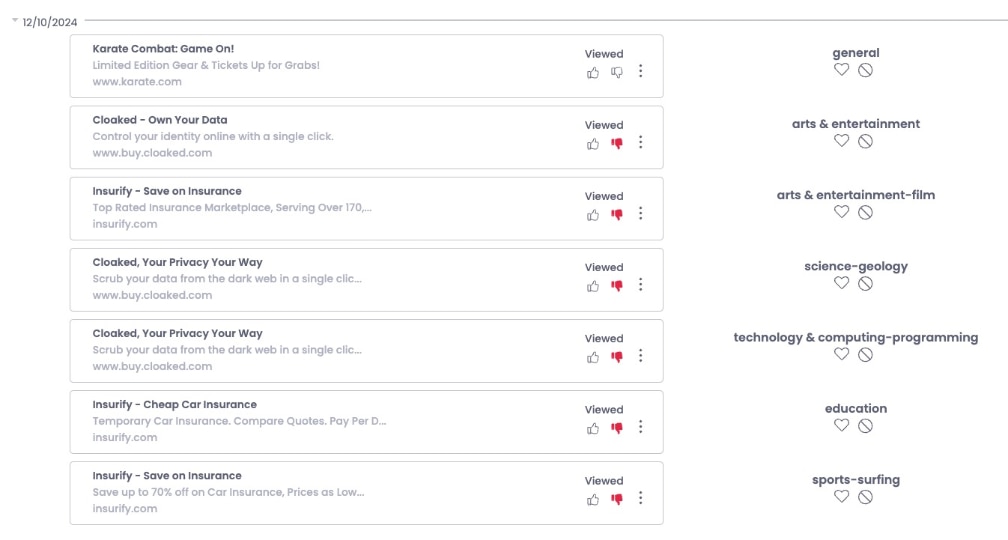
Task: Heart the arts & entertainment-film category
Action: (x=842, y=212)
